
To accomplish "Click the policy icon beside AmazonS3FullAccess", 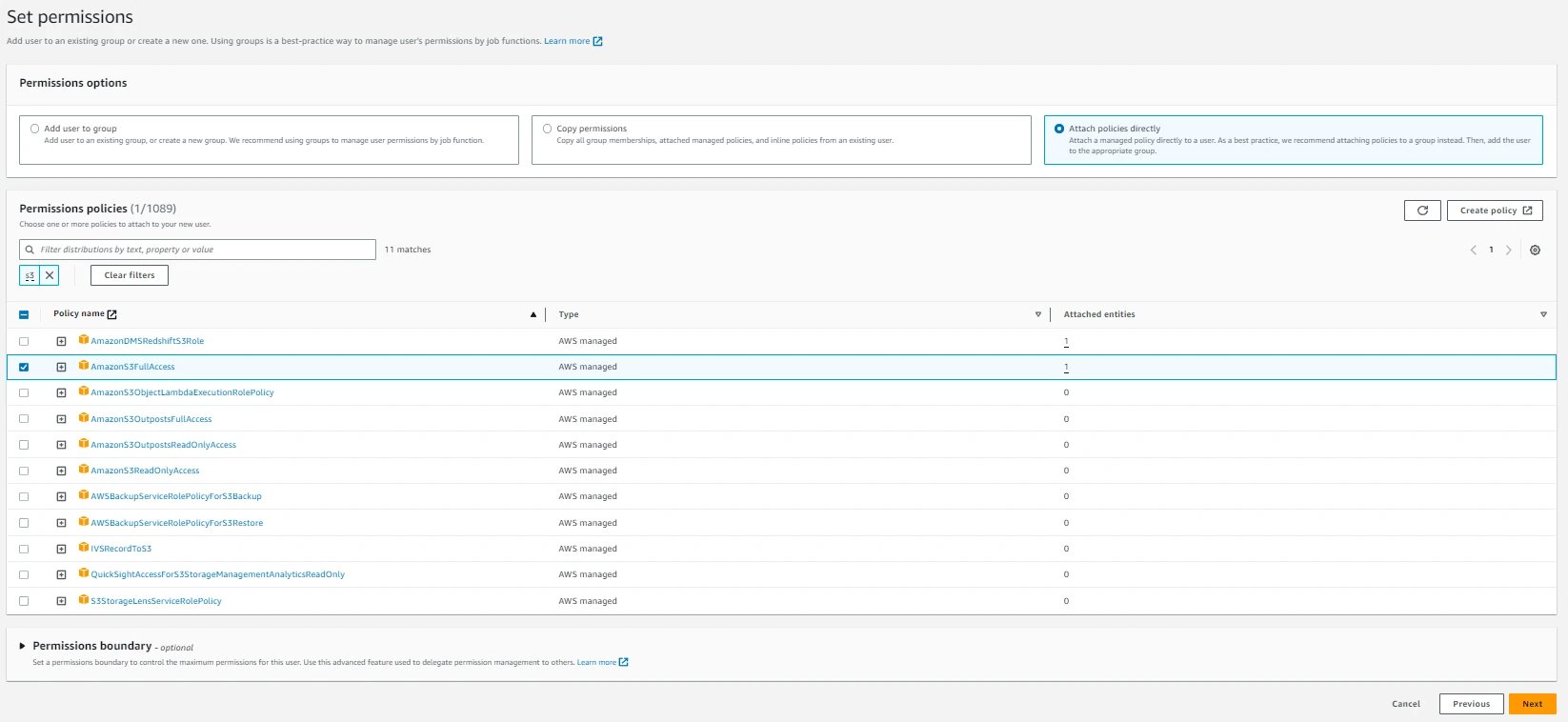I will click(84, 366).
